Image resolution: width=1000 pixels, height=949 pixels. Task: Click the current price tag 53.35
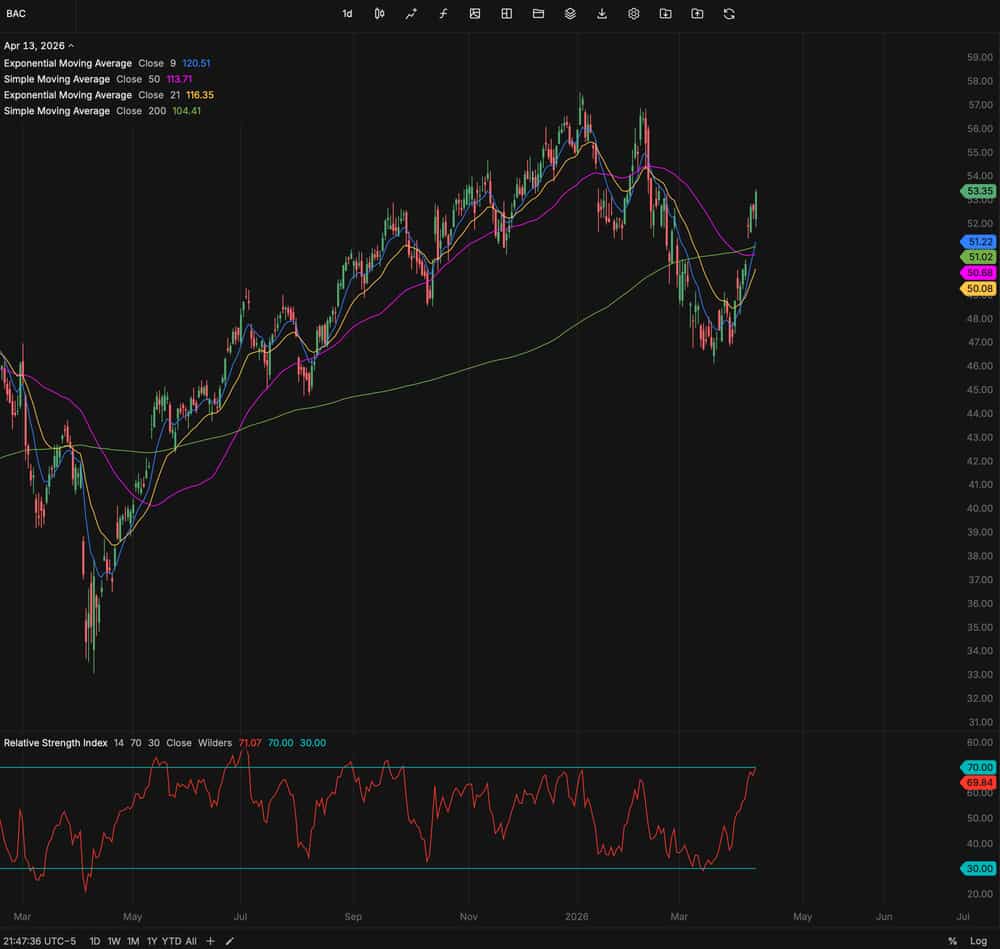tap(978, 191)
